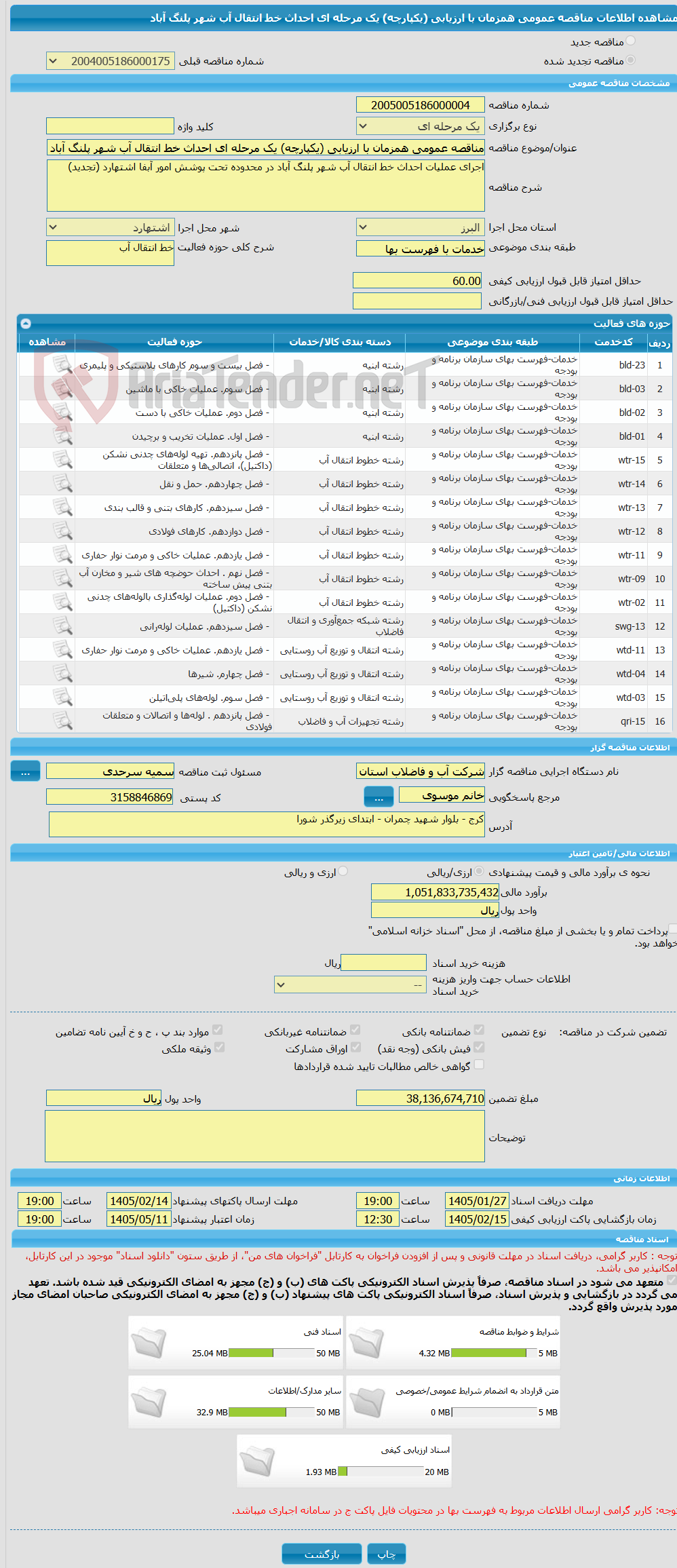The image size is (677, 1568).
Task: Toggle the اوراق مشارکت checkbox
Action: (355, 1047)
